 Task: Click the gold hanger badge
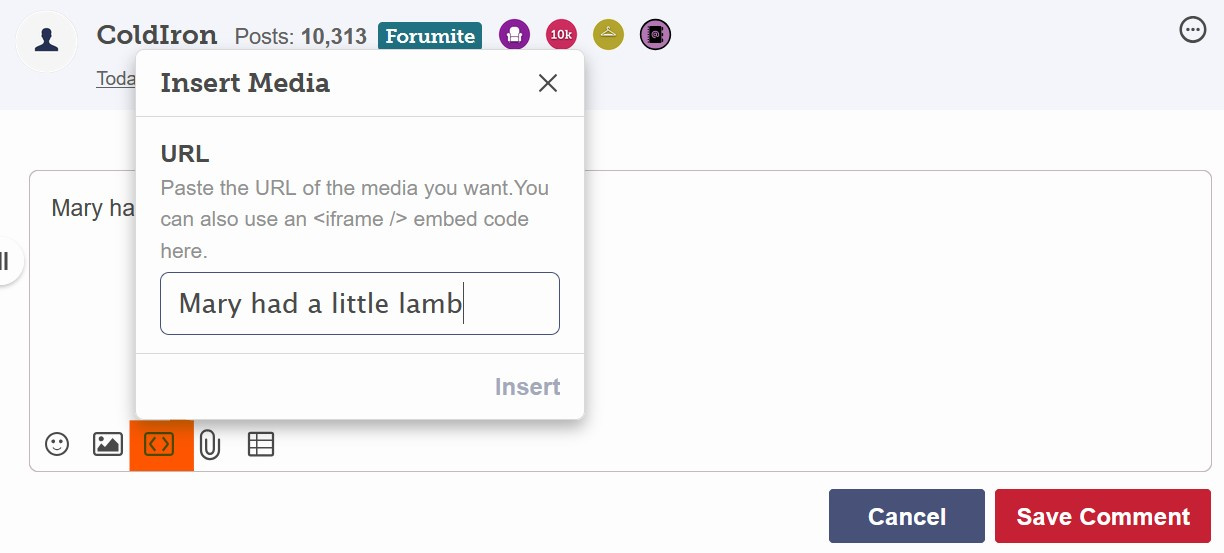click(x=608, y=36)
